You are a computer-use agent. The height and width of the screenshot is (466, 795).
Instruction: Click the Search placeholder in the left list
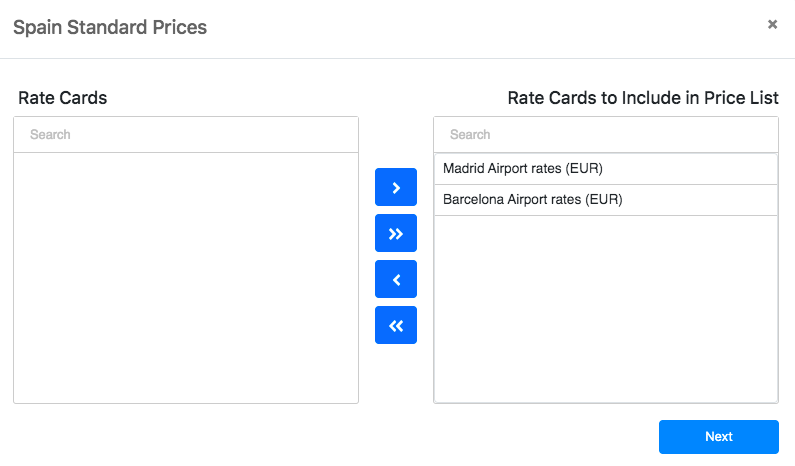[50, 135]
